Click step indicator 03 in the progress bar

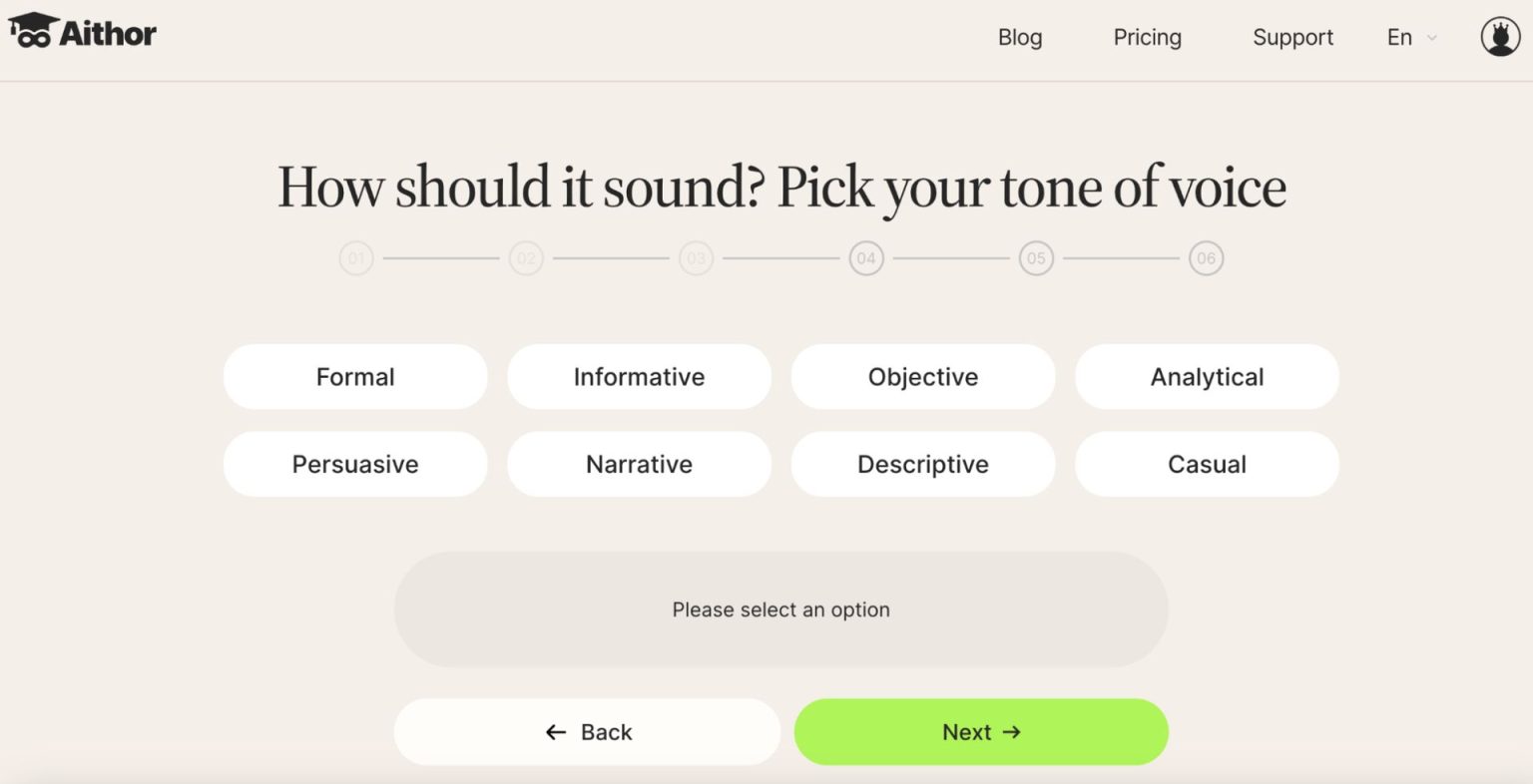point(696,257)
